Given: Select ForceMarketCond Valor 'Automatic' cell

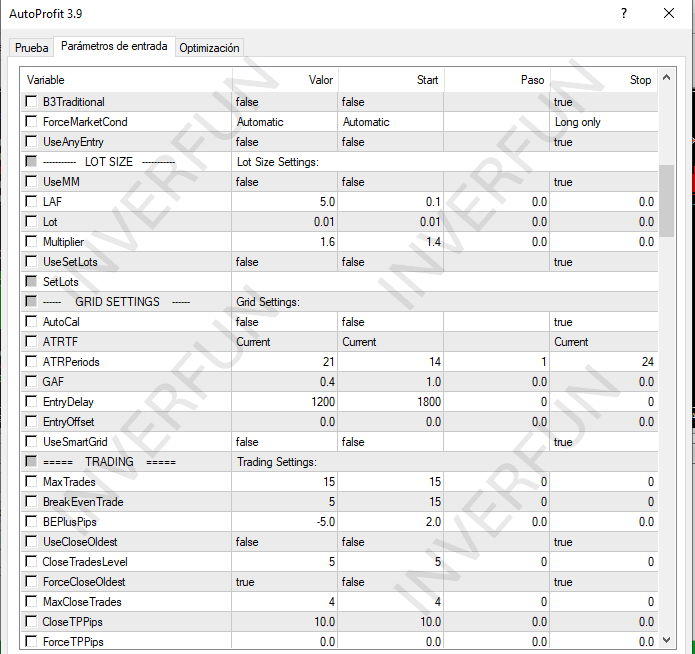Looking at the screenshot, I should click(x=285, y=122).
